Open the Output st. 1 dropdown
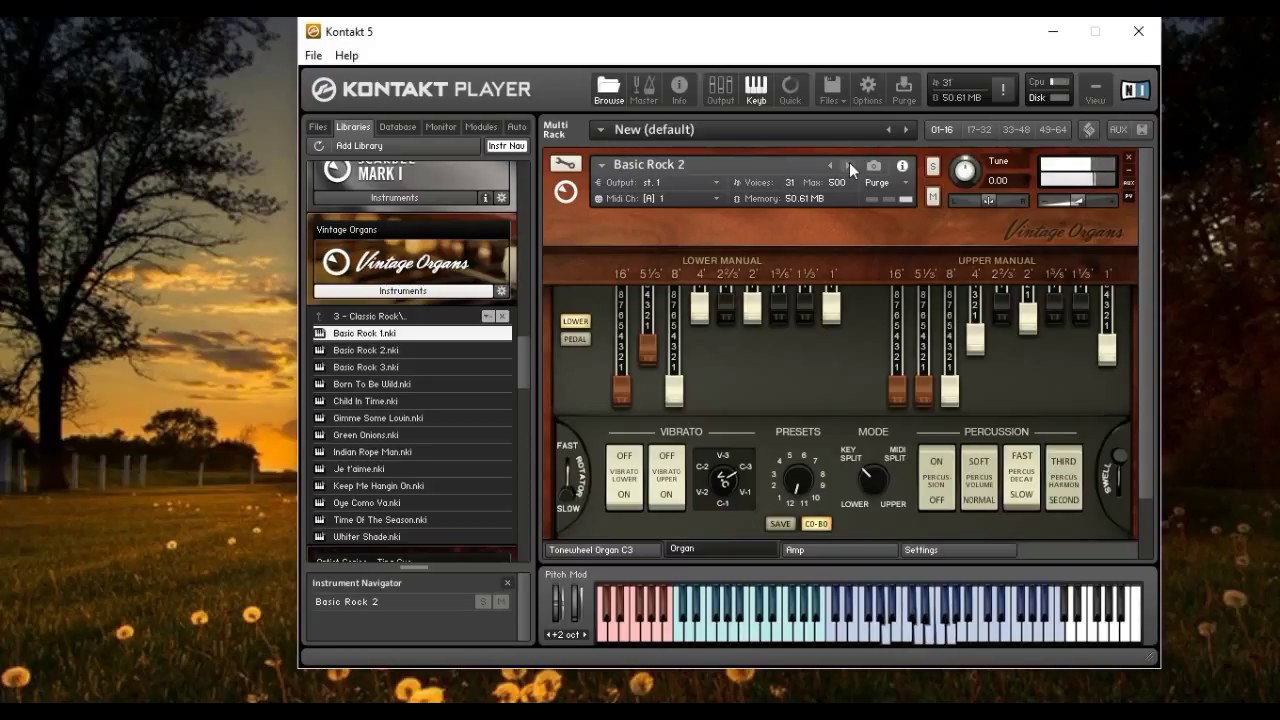 [716, 183]
